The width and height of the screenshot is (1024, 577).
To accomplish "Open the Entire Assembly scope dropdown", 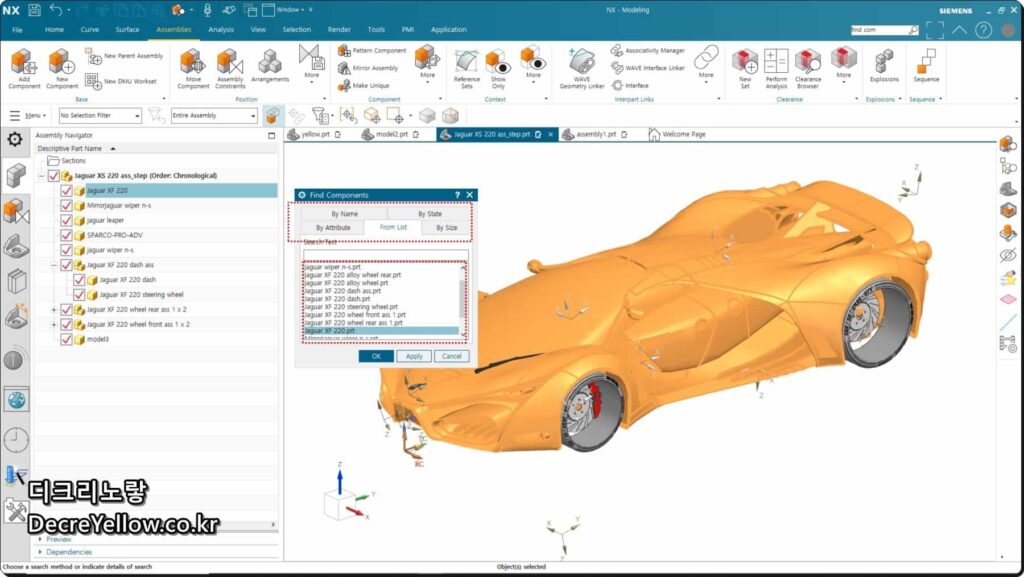I will coord(214,116).
